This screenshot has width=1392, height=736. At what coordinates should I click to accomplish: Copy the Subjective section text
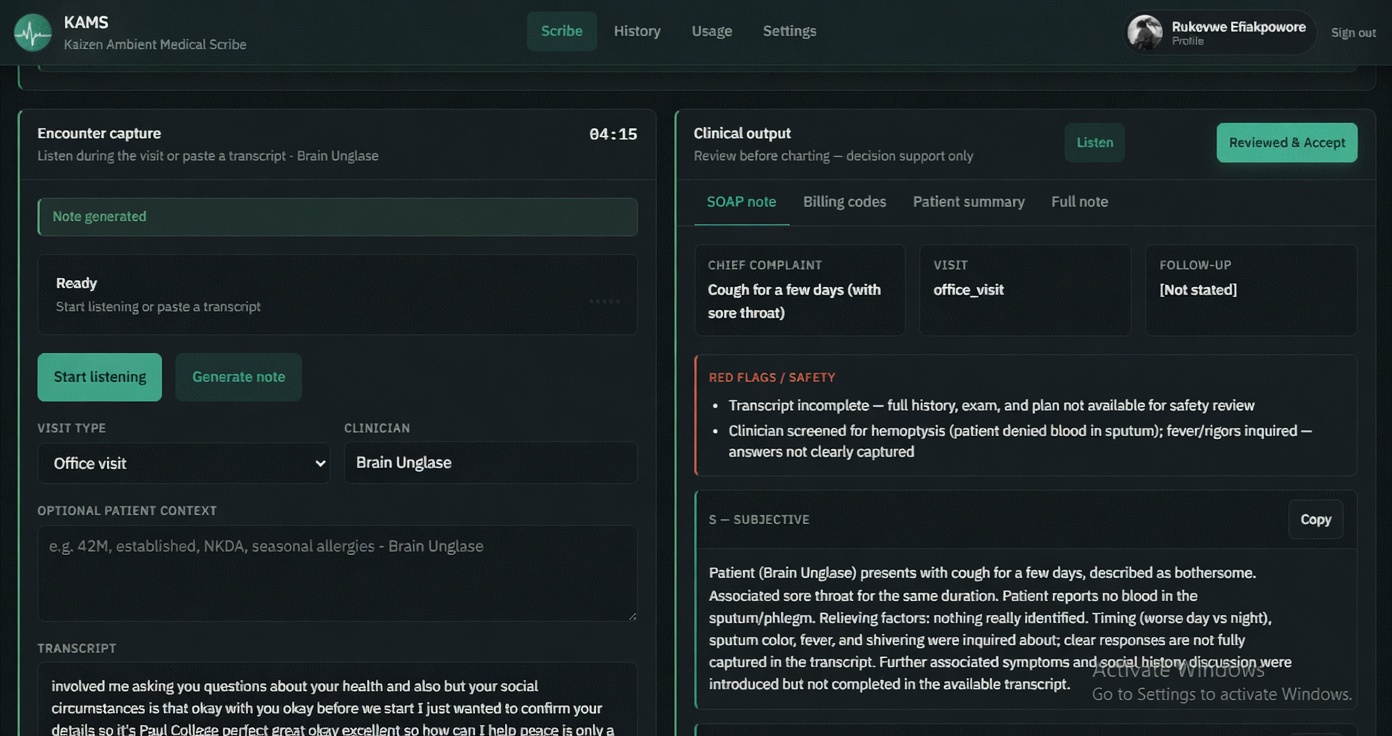pyautogui.click(x=1316, y=520)
